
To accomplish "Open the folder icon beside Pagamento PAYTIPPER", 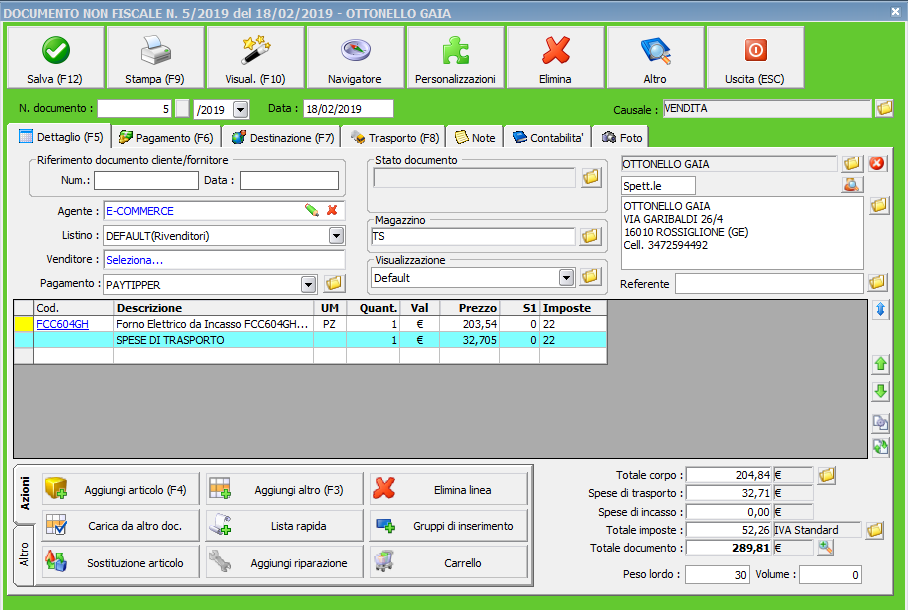I will [x=334, y=283].
